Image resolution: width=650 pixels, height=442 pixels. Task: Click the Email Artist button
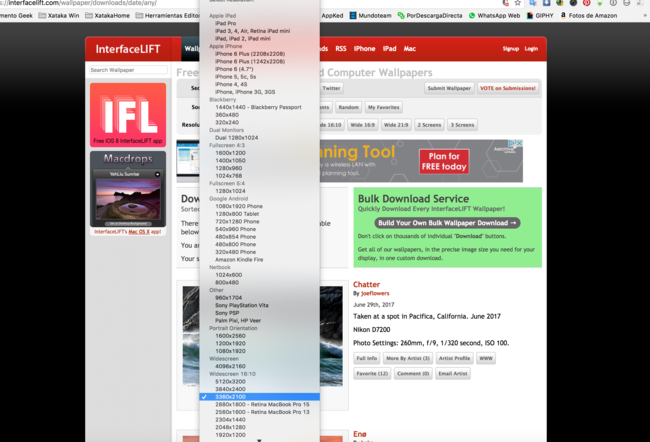[453, 373]
